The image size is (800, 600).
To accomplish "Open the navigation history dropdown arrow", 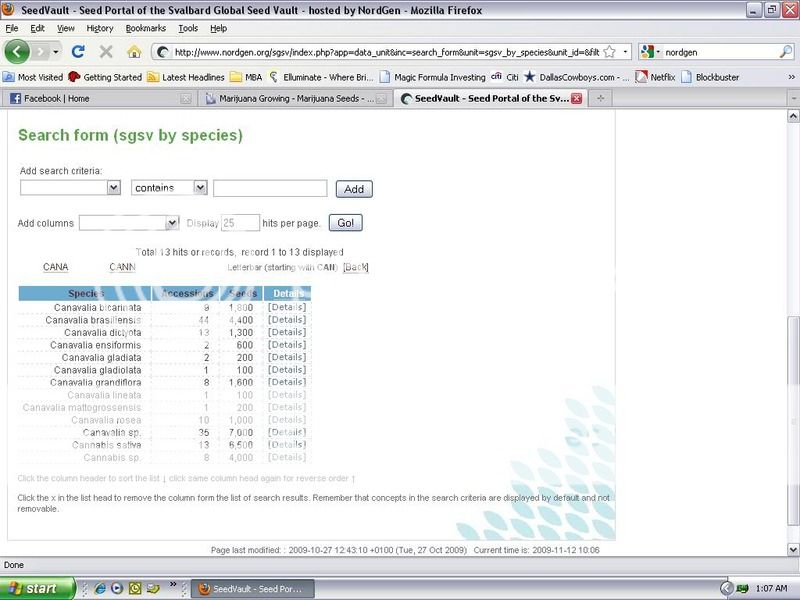I will [x=56, y=52].
